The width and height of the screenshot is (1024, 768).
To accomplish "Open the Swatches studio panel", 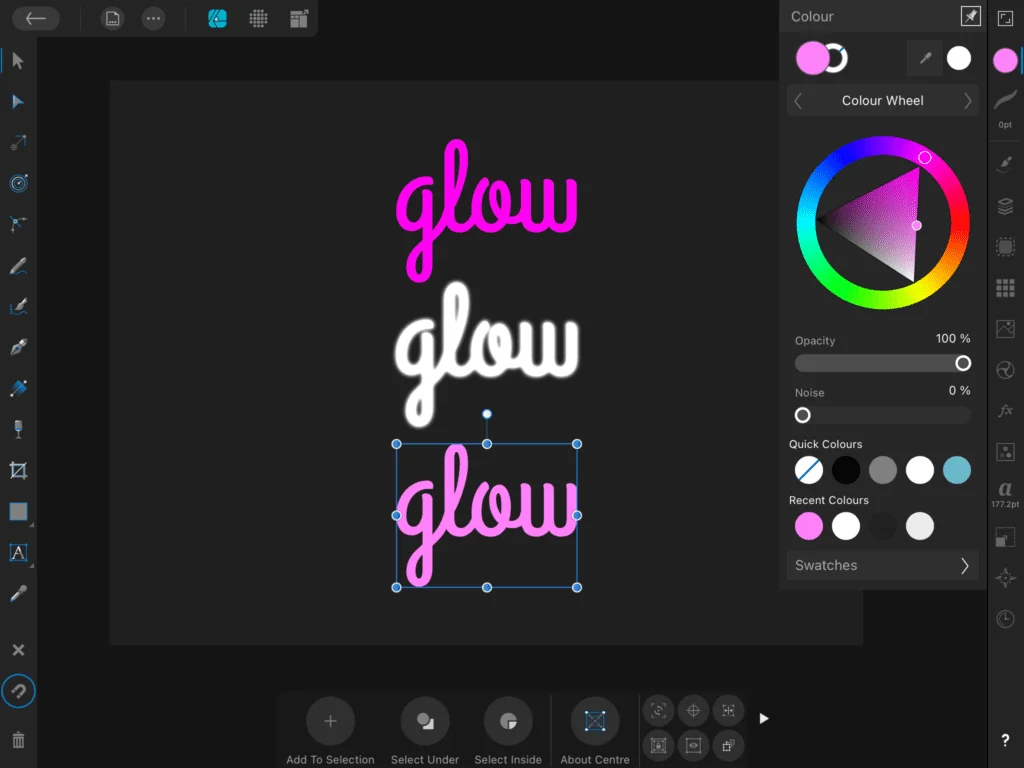I will pos(1005,288).
